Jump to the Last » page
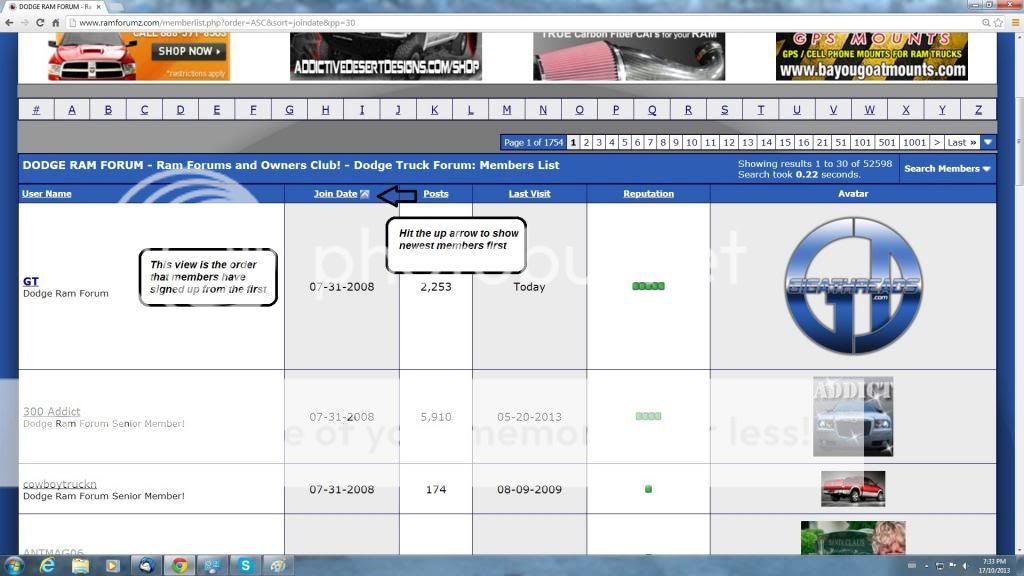The image size is (1024, 576). pos(962,142)
